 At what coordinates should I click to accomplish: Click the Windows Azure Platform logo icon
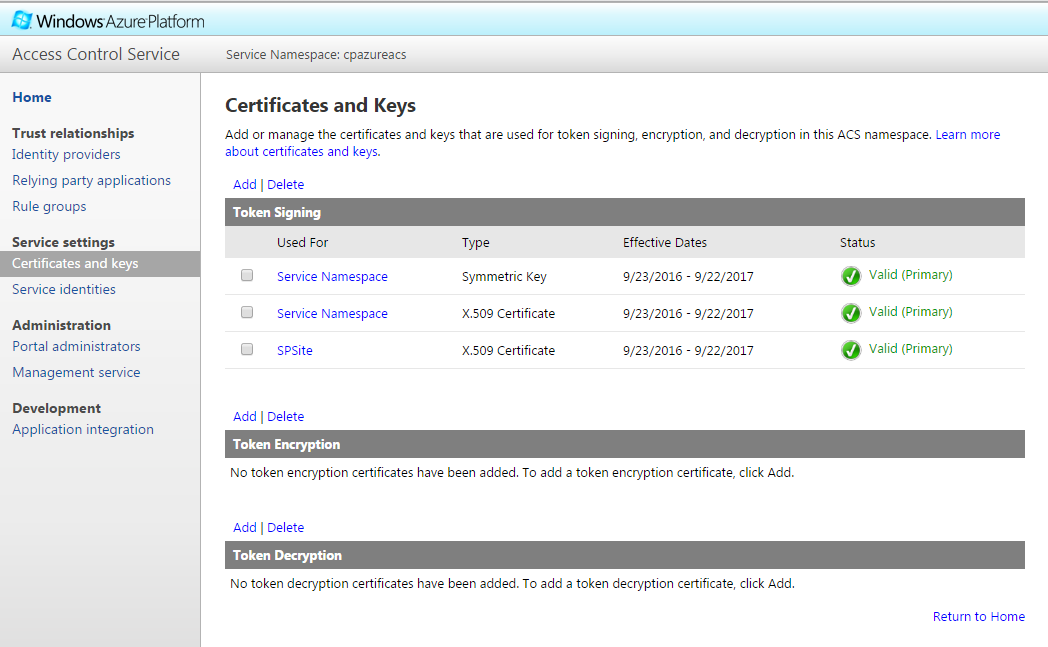click(21, 20)
